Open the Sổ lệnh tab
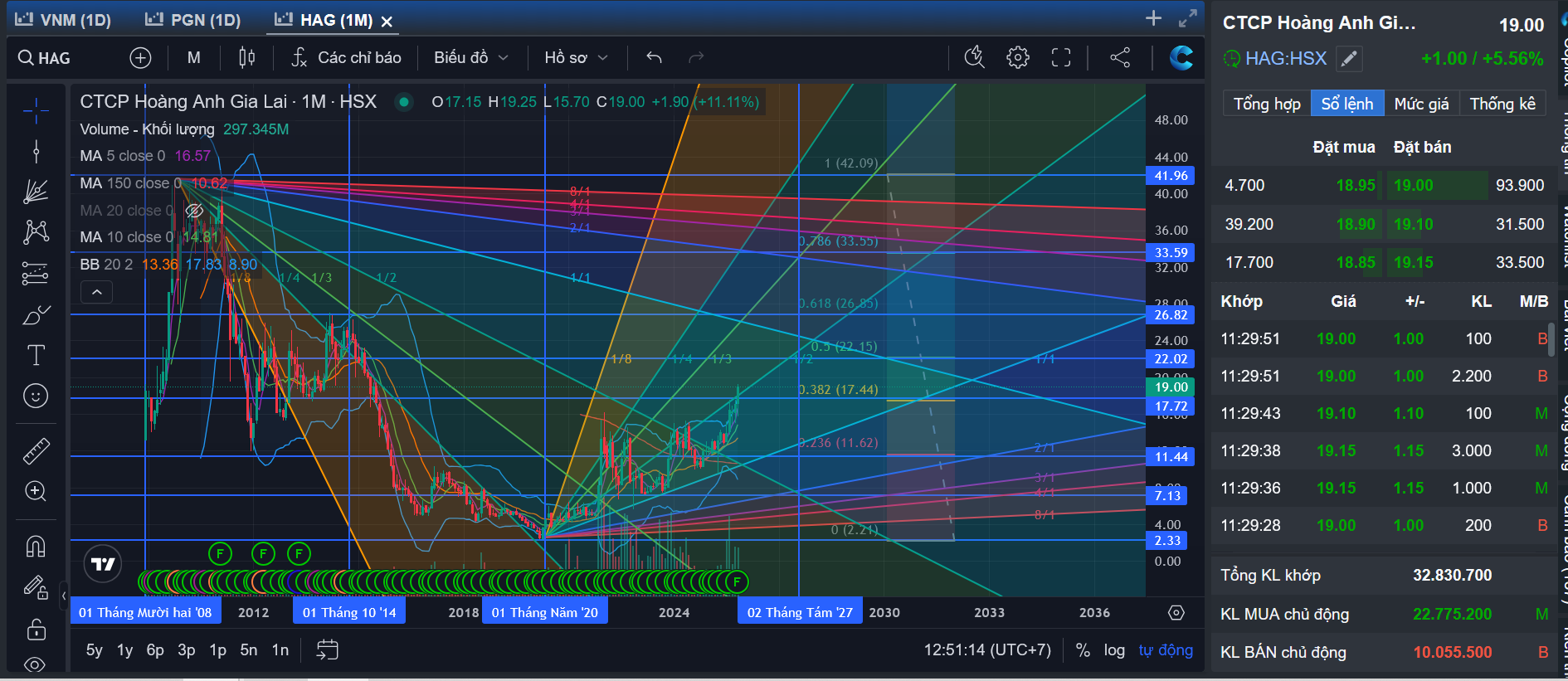The image size is (1568, 681). point(1347,104)
